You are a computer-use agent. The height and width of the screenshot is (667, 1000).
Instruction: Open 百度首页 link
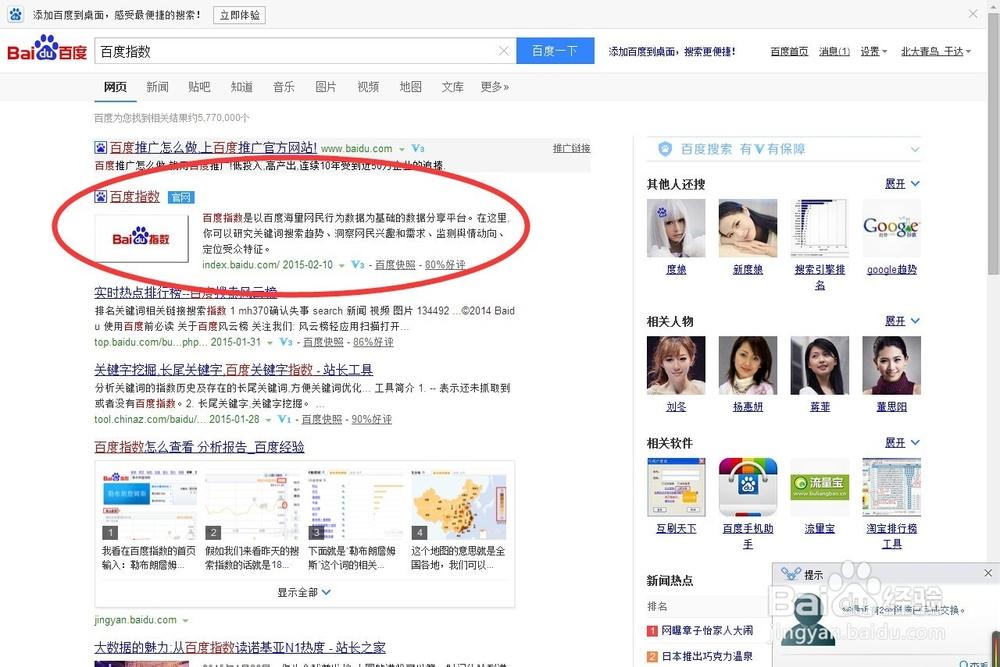(x=789, y=51)
